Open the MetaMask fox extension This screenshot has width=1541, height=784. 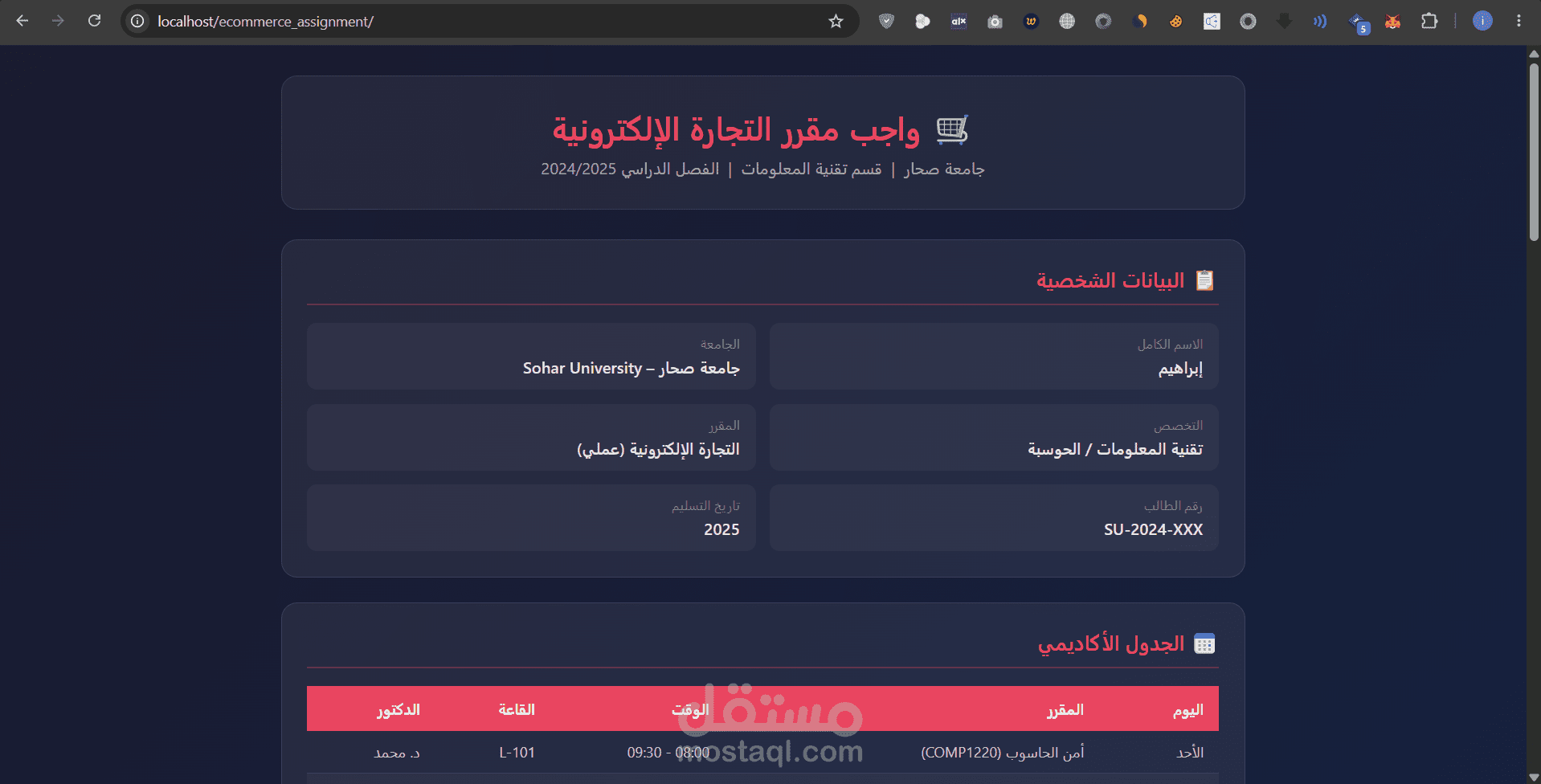[x=1392, y=22]
